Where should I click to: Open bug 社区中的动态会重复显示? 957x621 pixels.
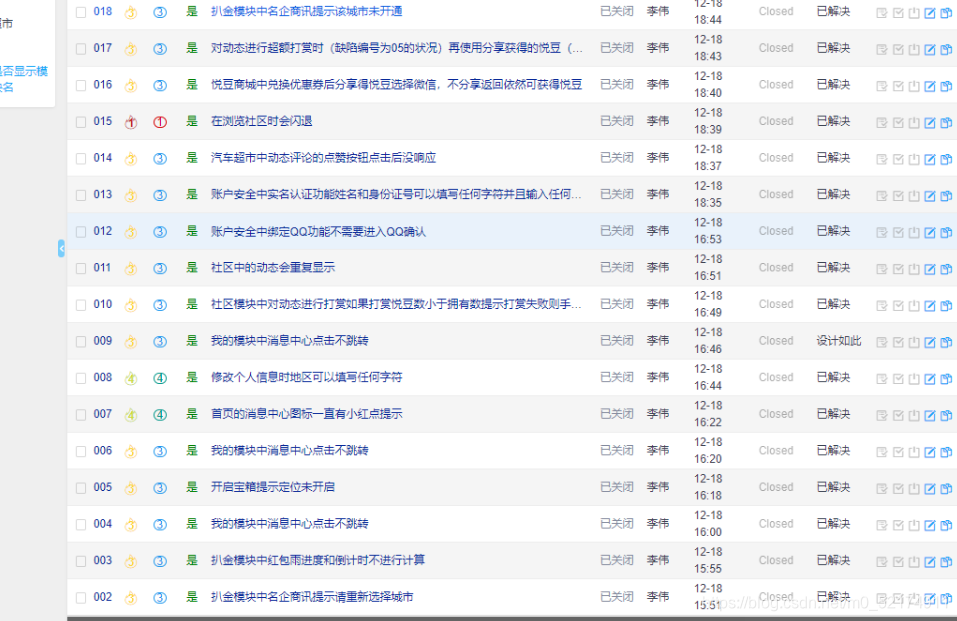tap(273, 267)
